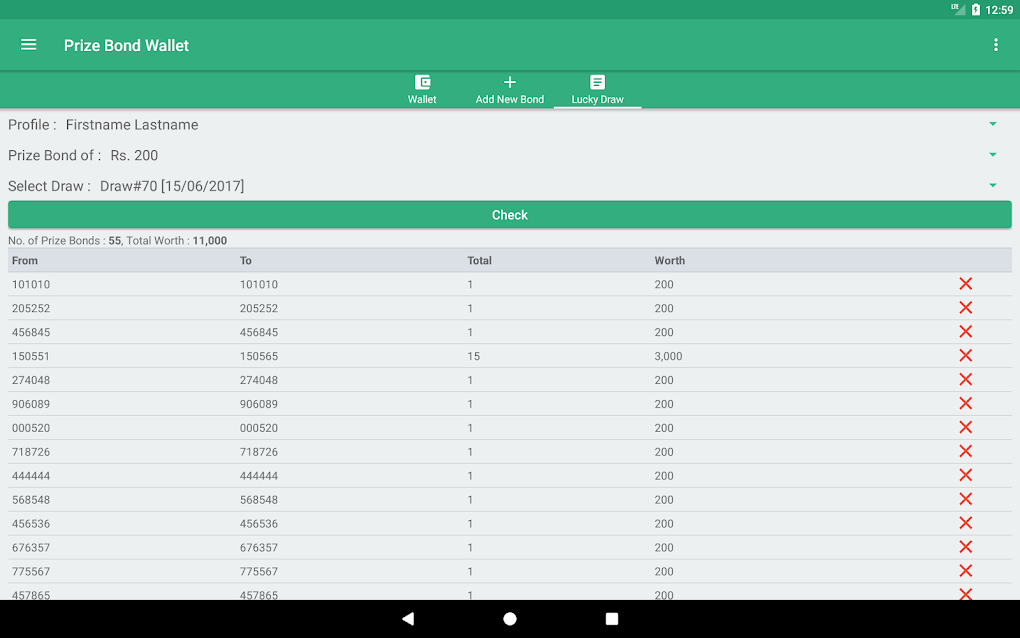Click the Prize Bond Wallet title
Image resolution: width=1020 pixels, height=638 pixels.
[126, 45]
